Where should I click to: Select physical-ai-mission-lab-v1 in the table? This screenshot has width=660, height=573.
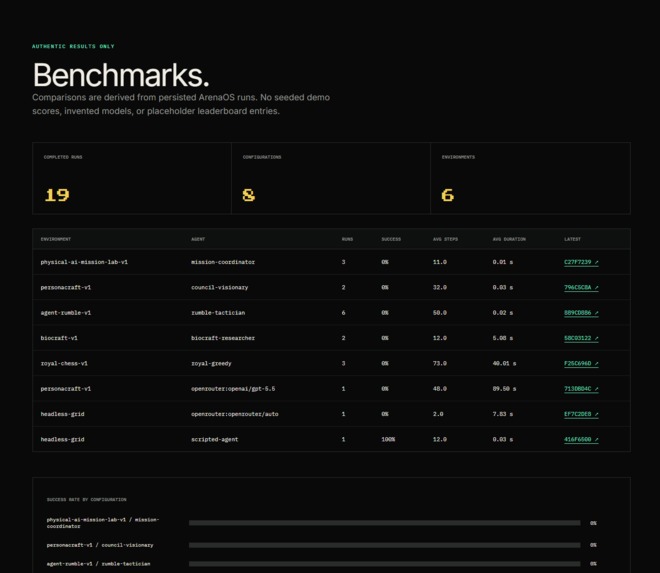click(x=84, y=262)
